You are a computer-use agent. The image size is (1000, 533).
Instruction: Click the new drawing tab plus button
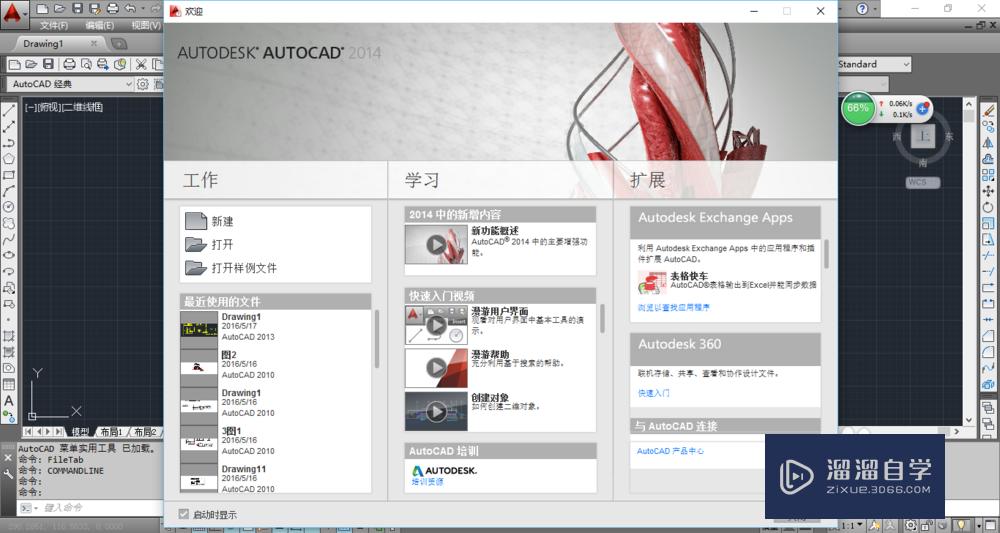119,44
